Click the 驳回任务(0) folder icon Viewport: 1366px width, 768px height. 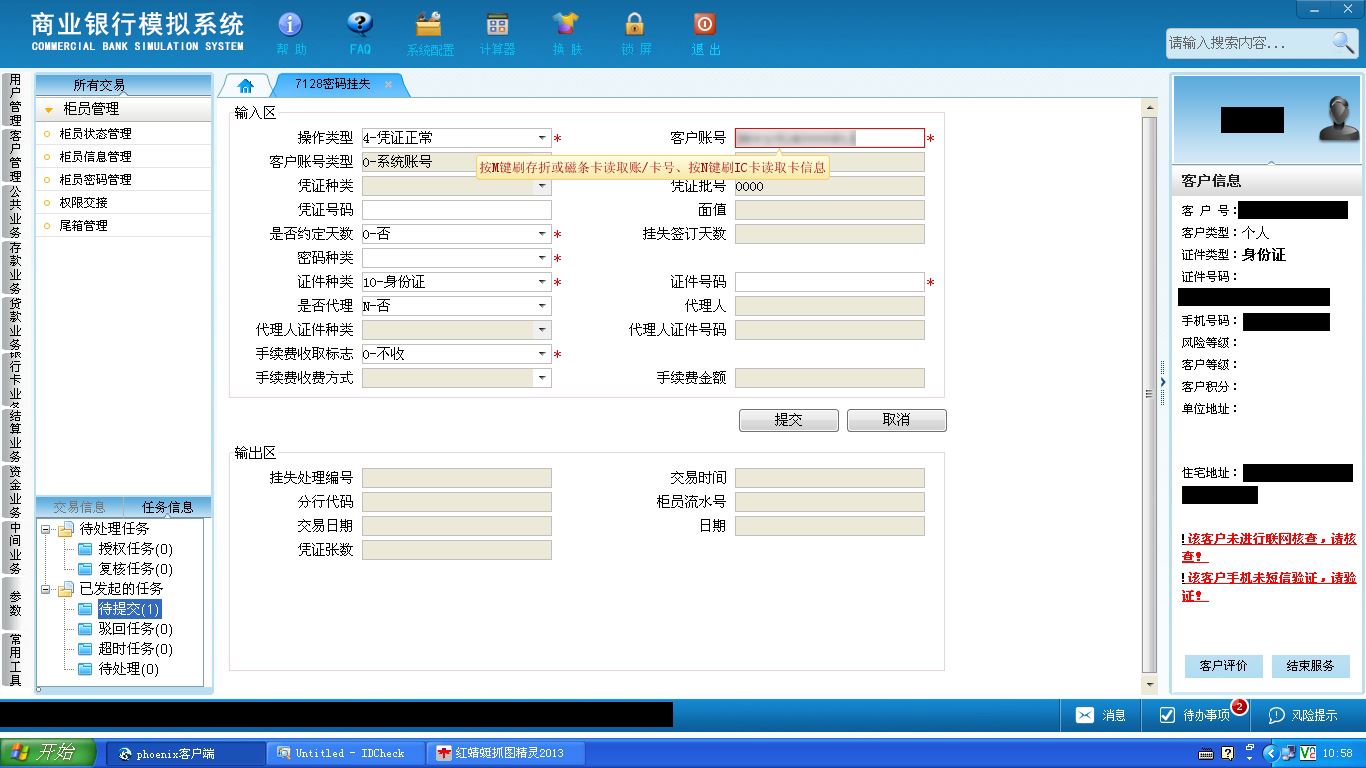point(85,629)
